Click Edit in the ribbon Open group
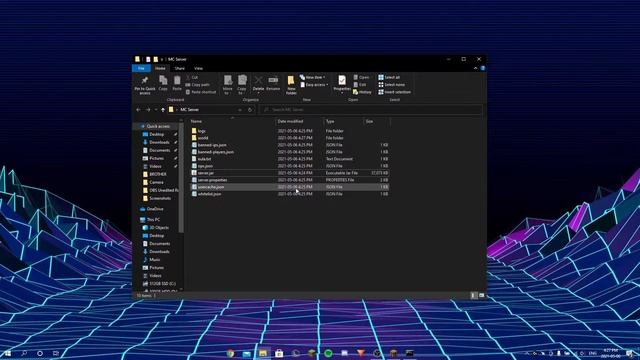The height and width of the screenshot is (360, 640). 360,84
